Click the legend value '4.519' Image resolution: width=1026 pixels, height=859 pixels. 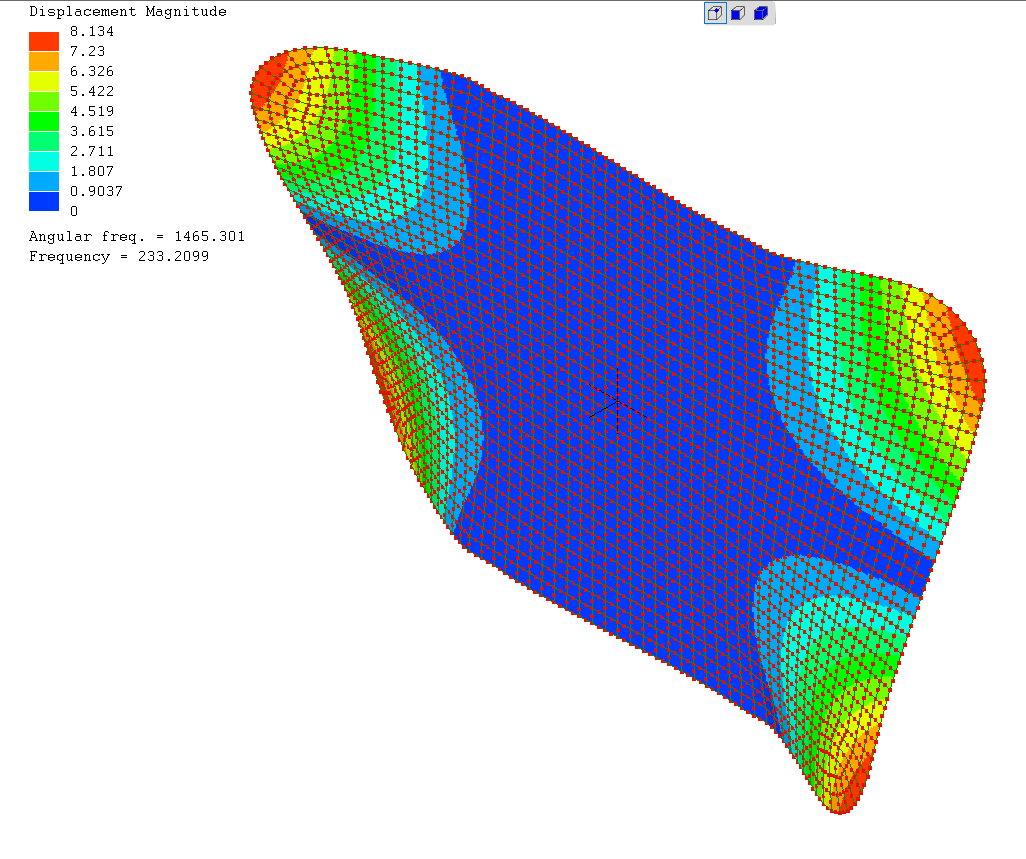(92, 111)
